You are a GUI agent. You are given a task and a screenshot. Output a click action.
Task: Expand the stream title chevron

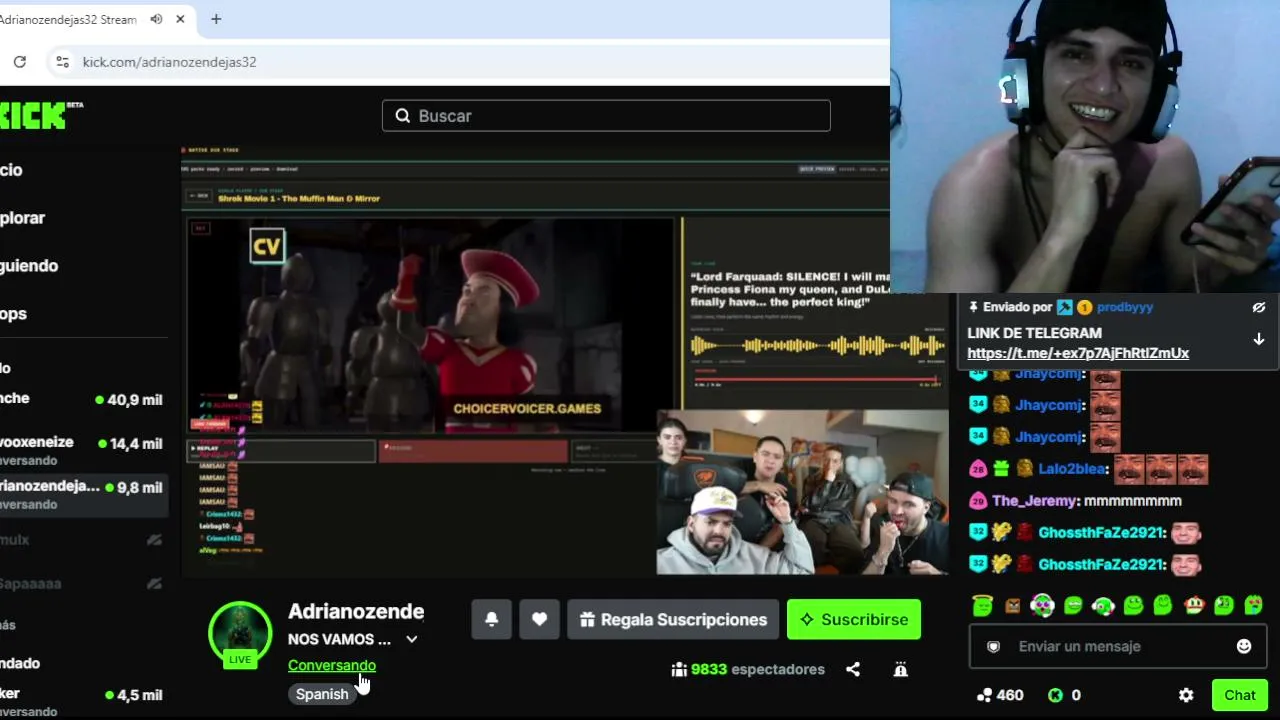click(x=412, y=640)
